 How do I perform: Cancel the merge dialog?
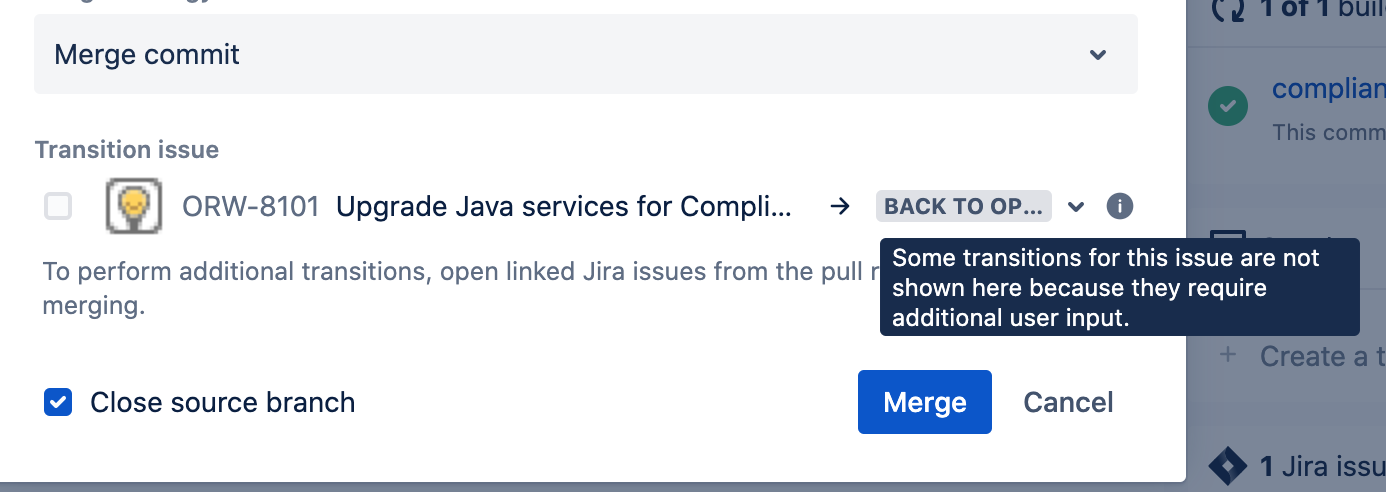pyautogui.click(x=1068, y=402)
